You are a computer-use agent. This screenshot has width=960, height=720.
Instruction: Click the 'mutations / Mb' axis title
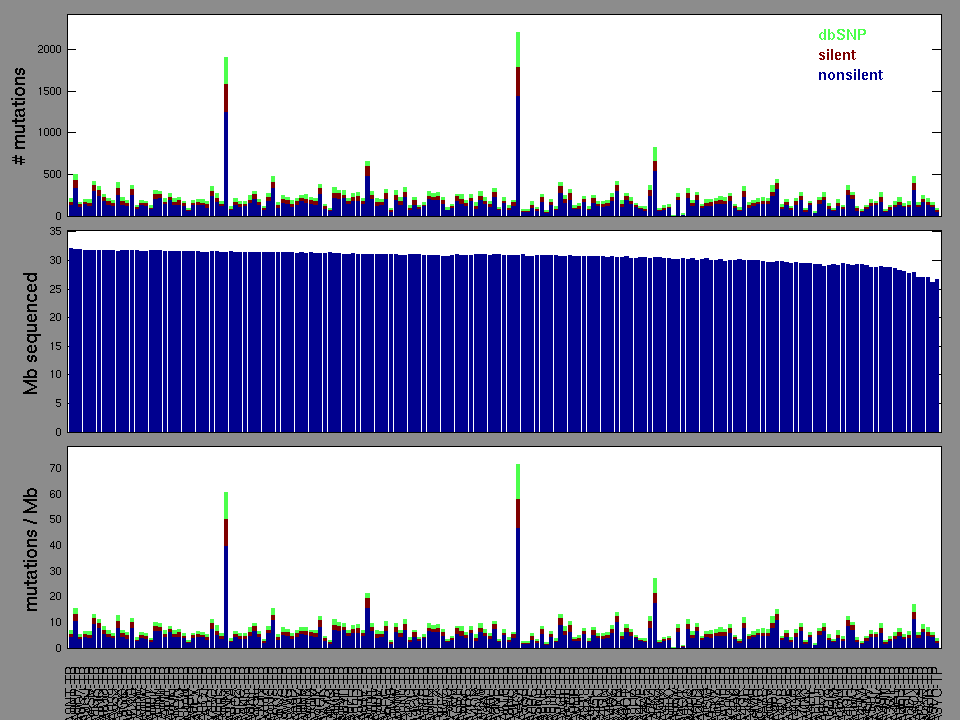tap(30, 548)
